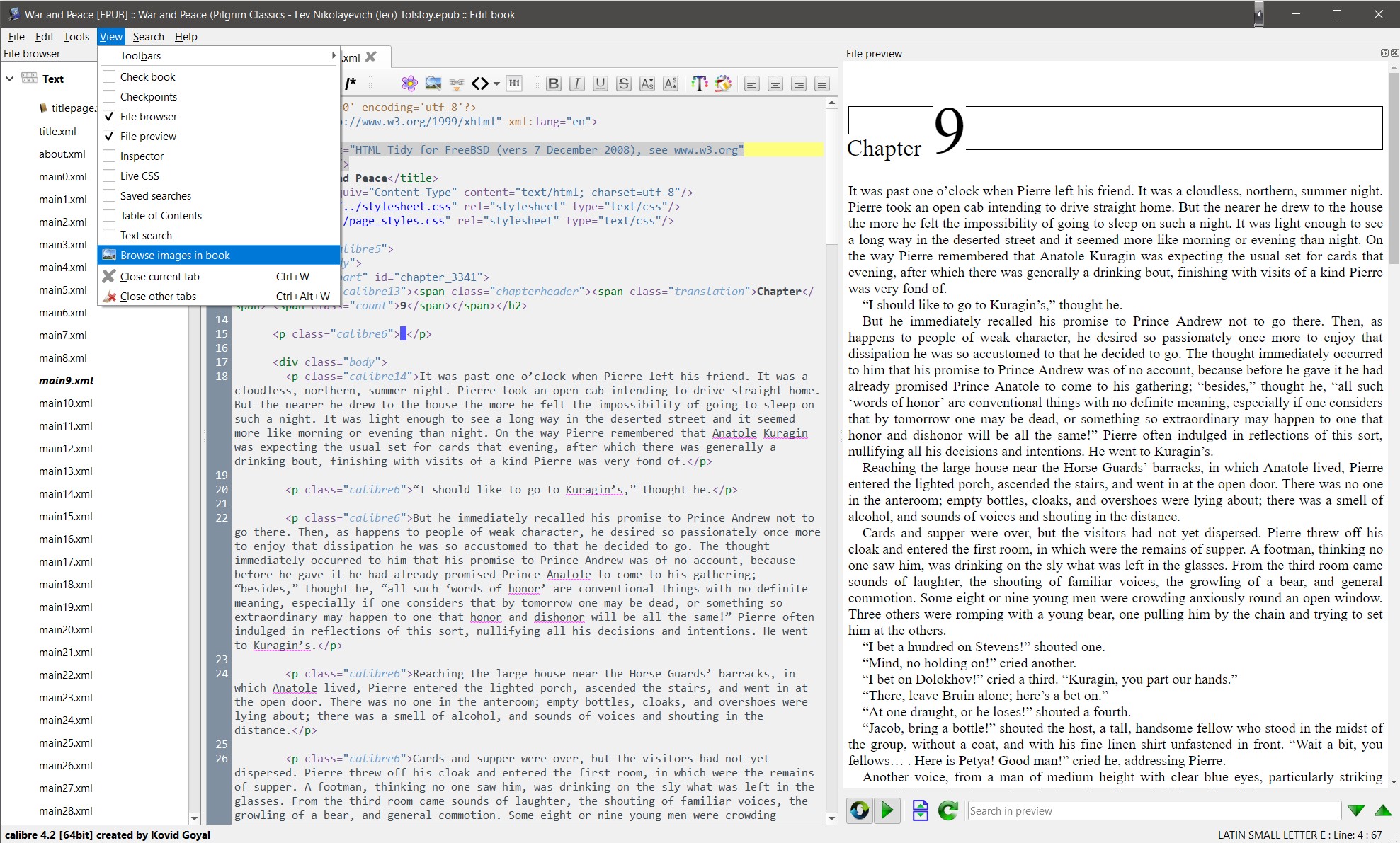Uncheck the File preview option
Image resolution: width=1400 pixels, height=843 pixels.
[109, 136]
